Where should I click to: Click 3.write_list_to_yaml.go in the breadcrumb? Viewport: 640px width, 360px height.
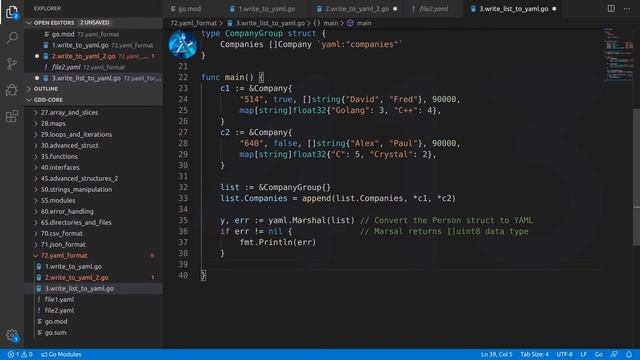tap(270, 23)
